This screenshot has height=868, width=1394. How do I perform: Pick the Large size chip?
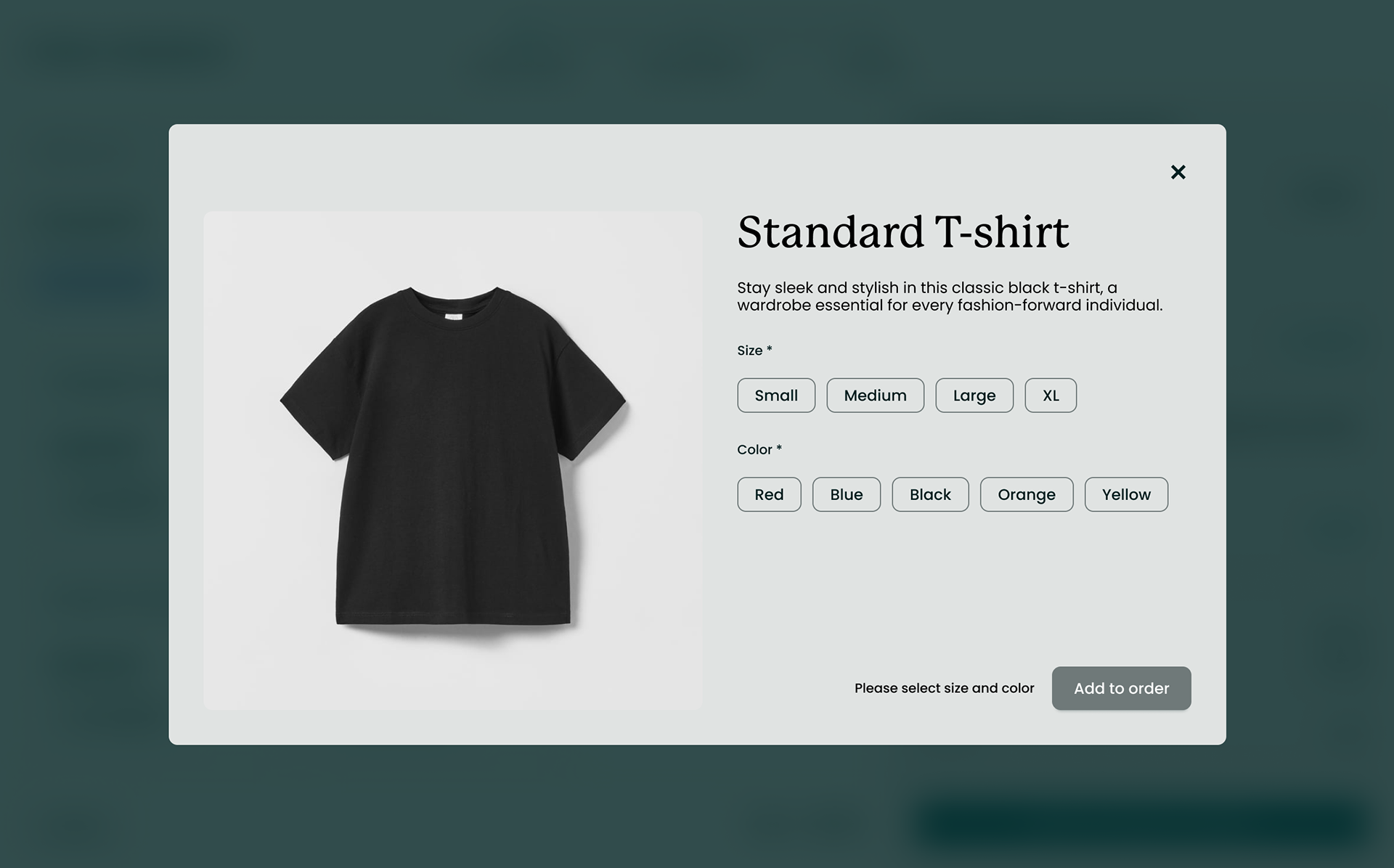point(974,396)
